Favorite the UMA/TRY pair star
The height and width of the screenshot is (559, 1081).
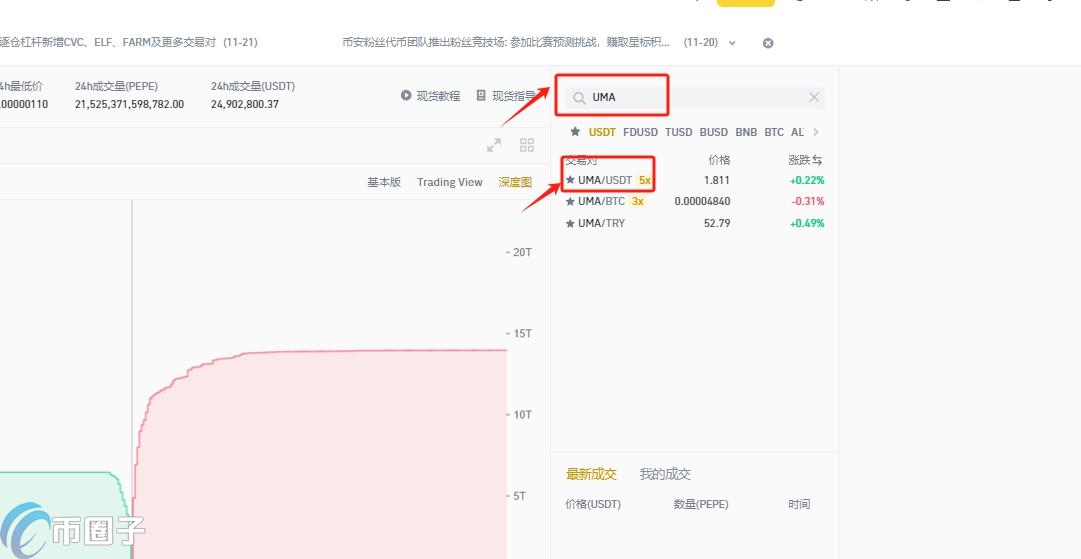[570, 223]
